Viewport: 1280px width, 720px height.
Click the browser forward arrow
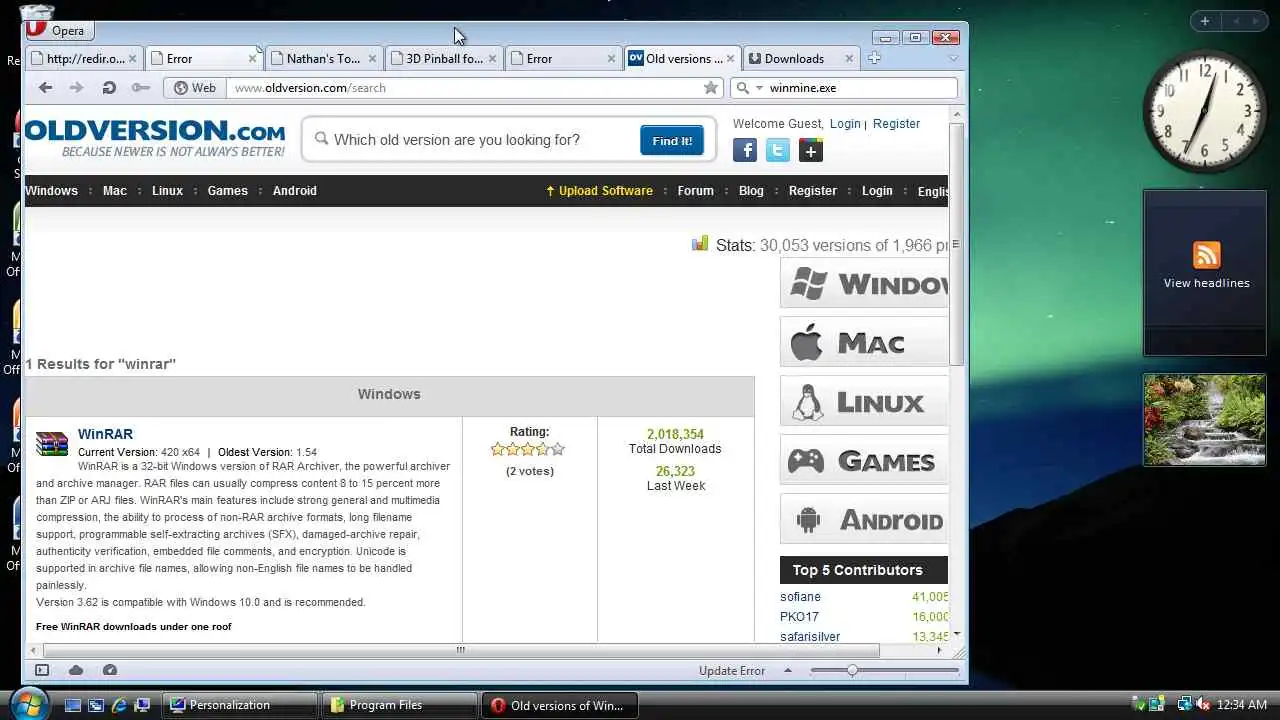(76, 88)
